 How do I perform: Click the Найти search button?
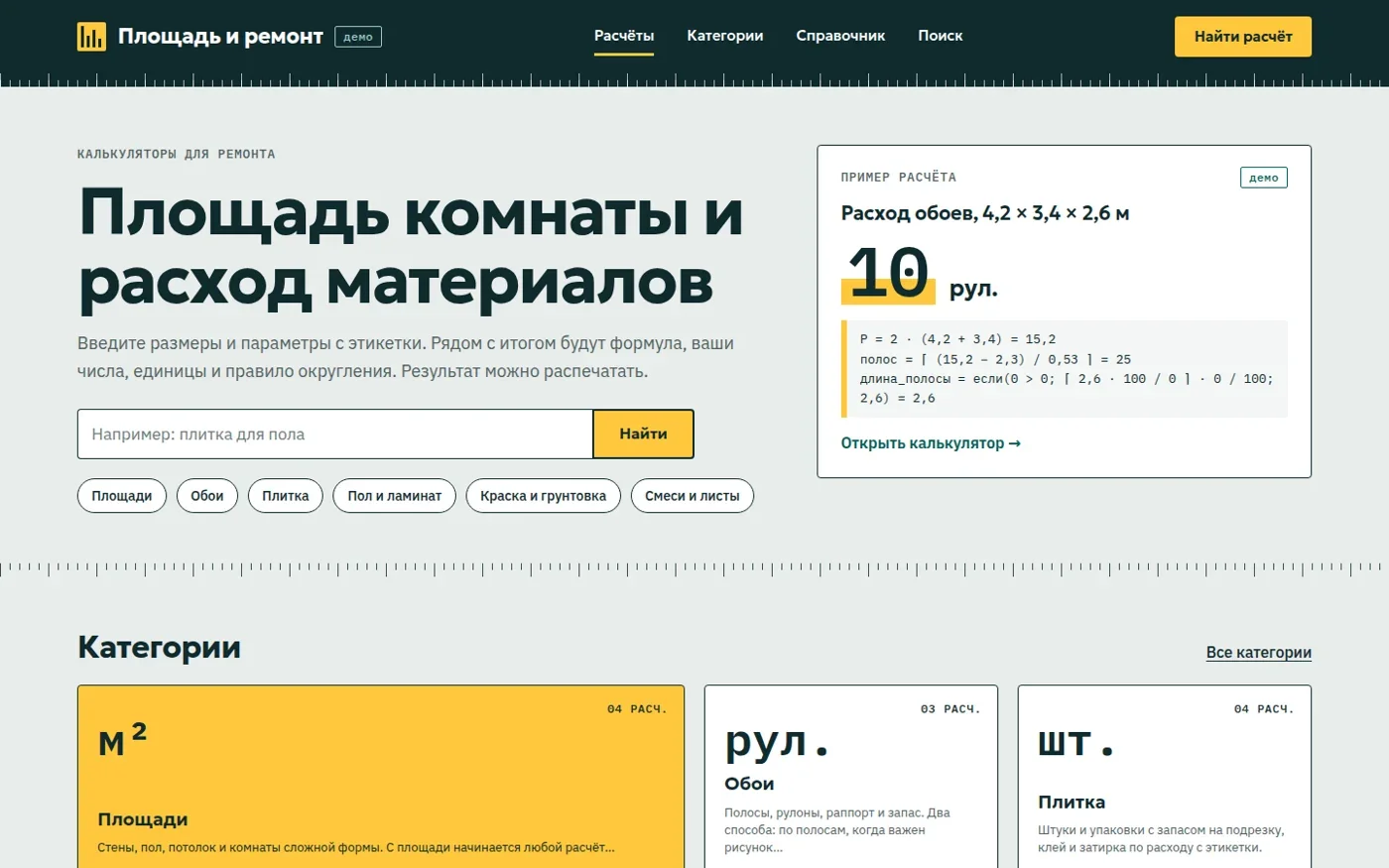(x=643, y=434)
